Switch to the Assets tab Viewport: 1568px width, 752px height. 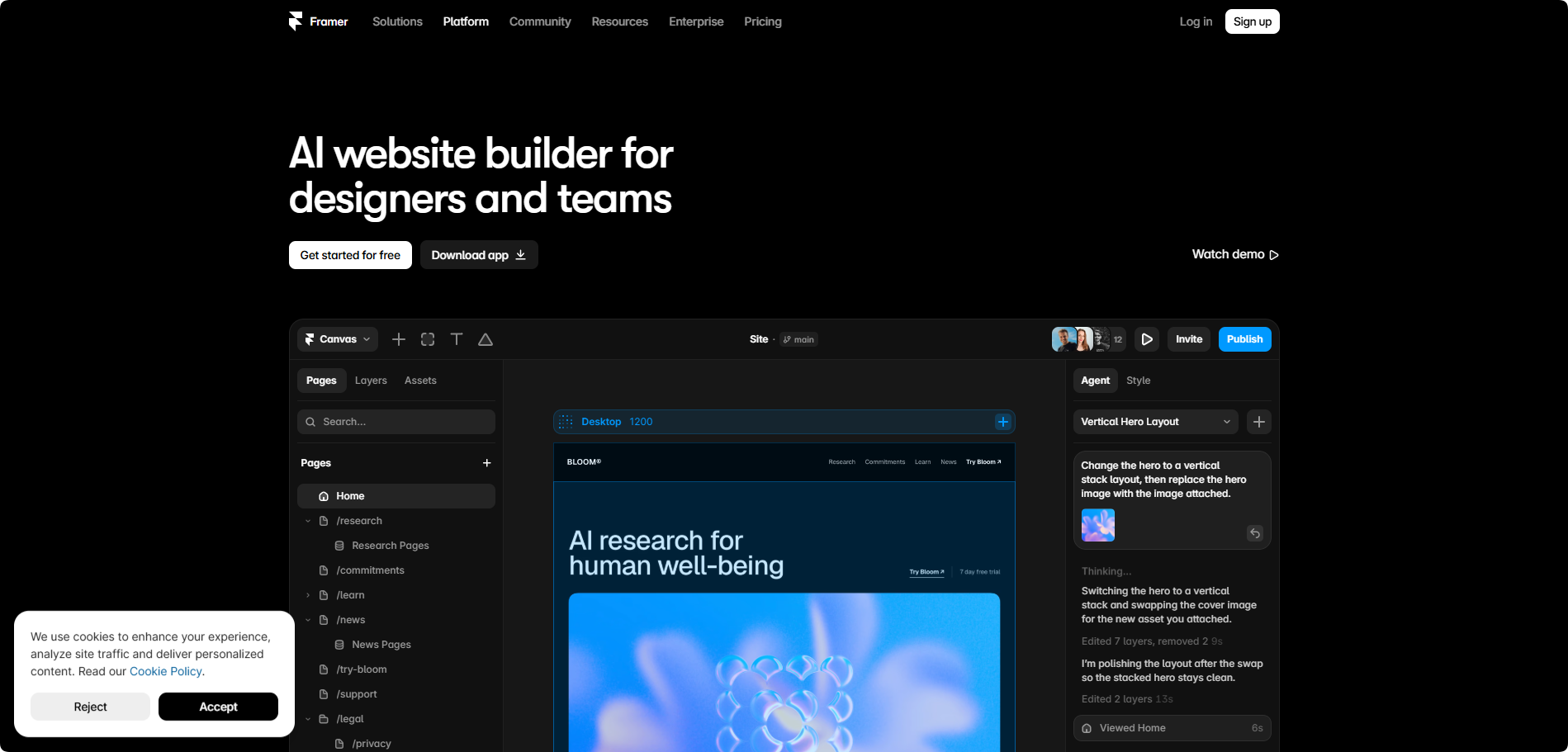point(420,381)
